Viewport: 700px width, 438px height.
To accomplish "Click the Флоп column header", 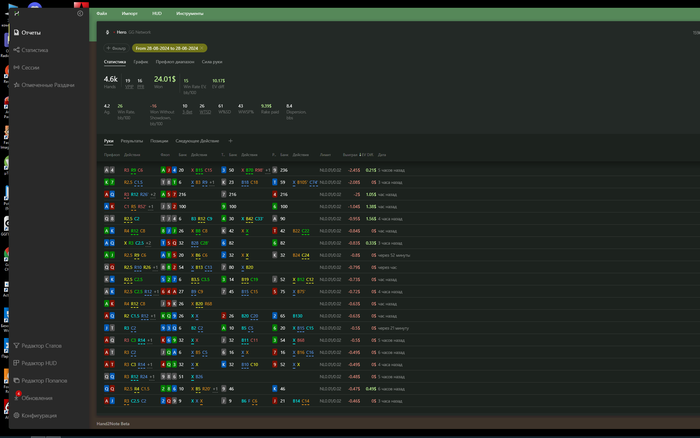I will click(x=165, y=155).
